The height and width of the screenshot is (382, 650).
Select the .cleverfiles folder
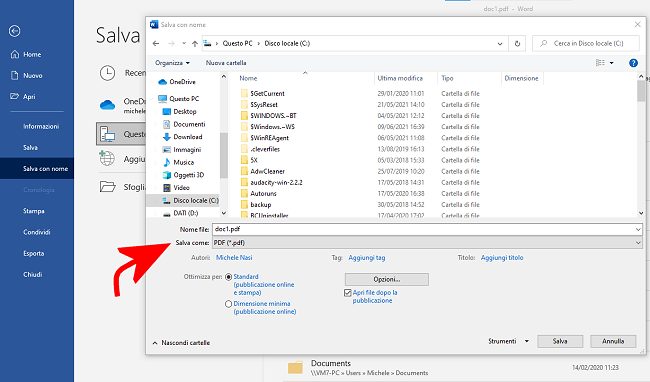[265, 149]
